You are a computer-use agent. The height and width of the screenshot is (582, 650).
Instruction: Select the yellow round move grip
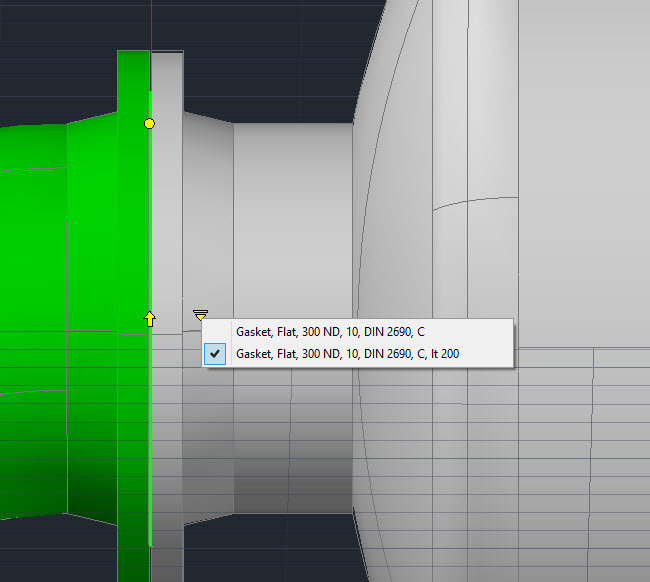coord(149,124)
